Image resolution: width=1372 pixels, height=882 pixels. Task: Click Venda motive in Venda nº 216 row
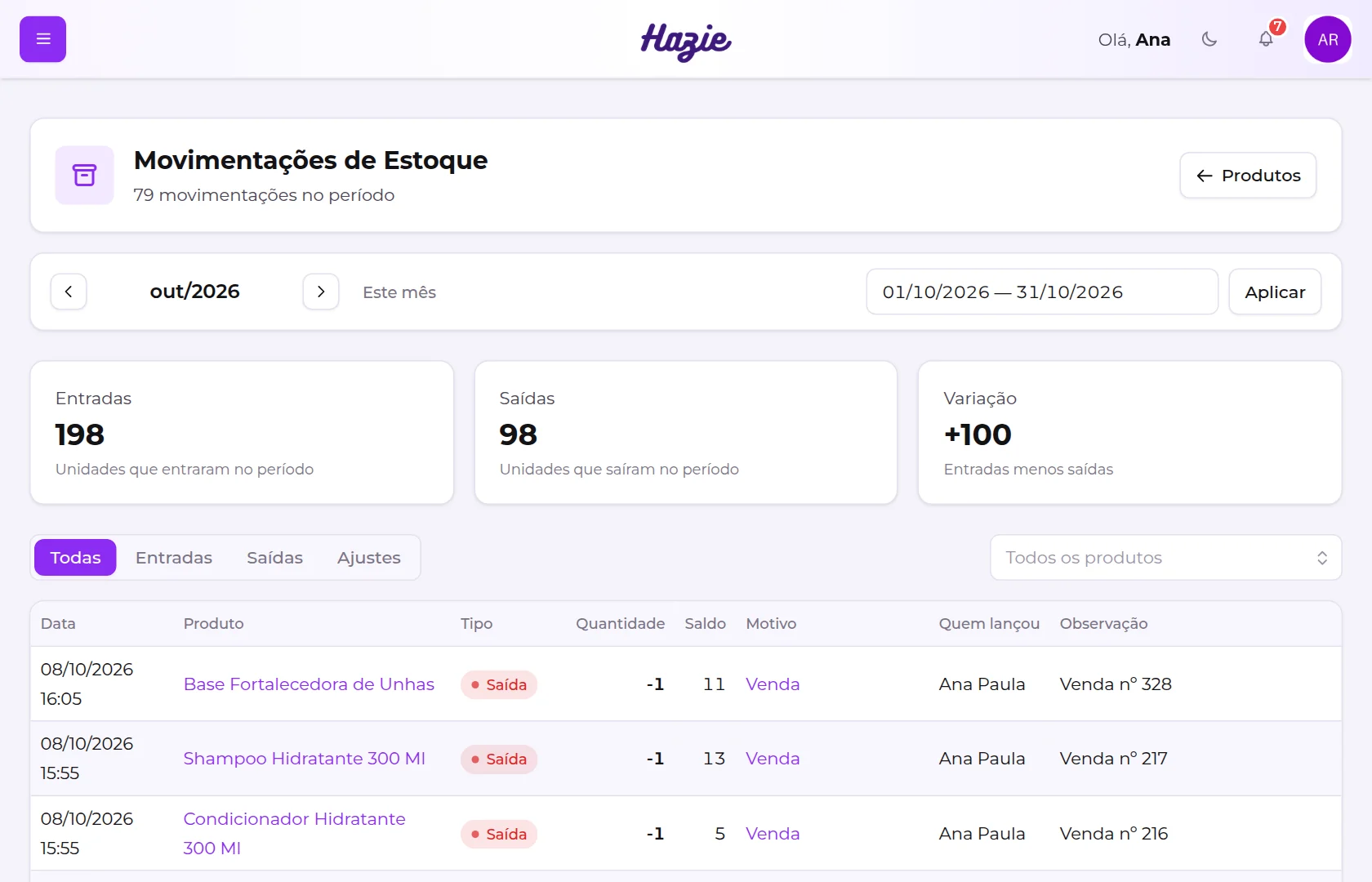tap(773, 834)
